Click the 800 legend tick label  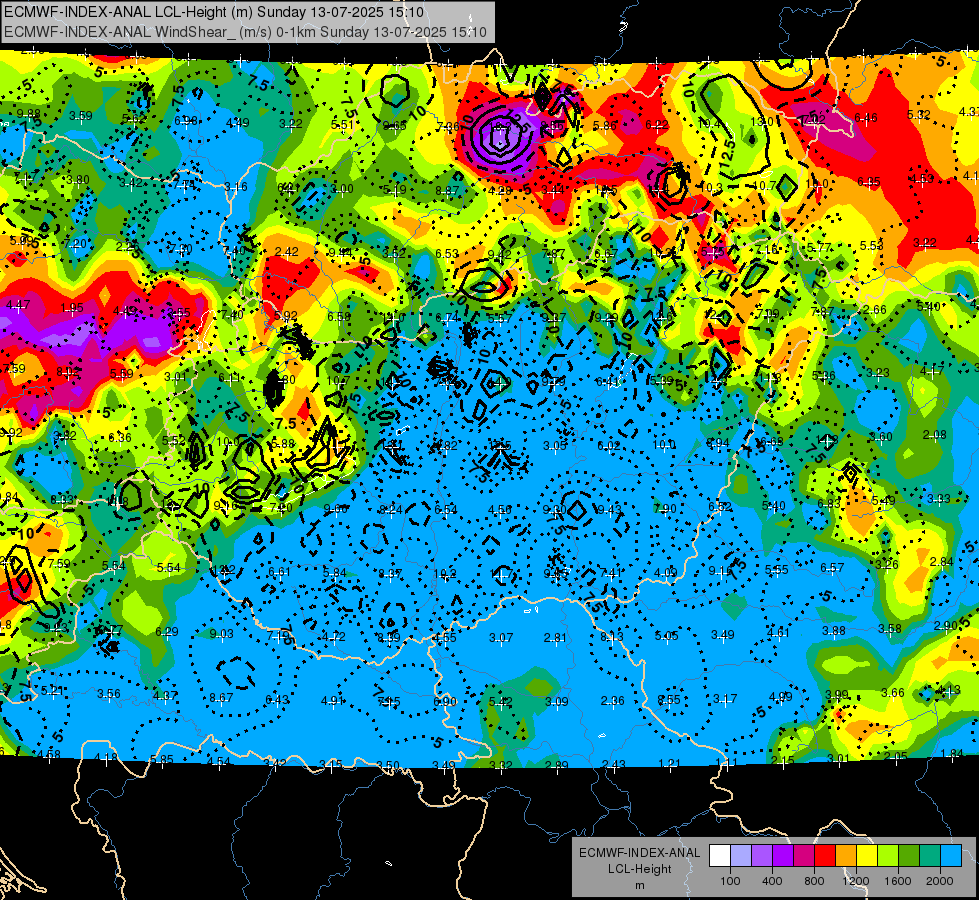(814, 881)
